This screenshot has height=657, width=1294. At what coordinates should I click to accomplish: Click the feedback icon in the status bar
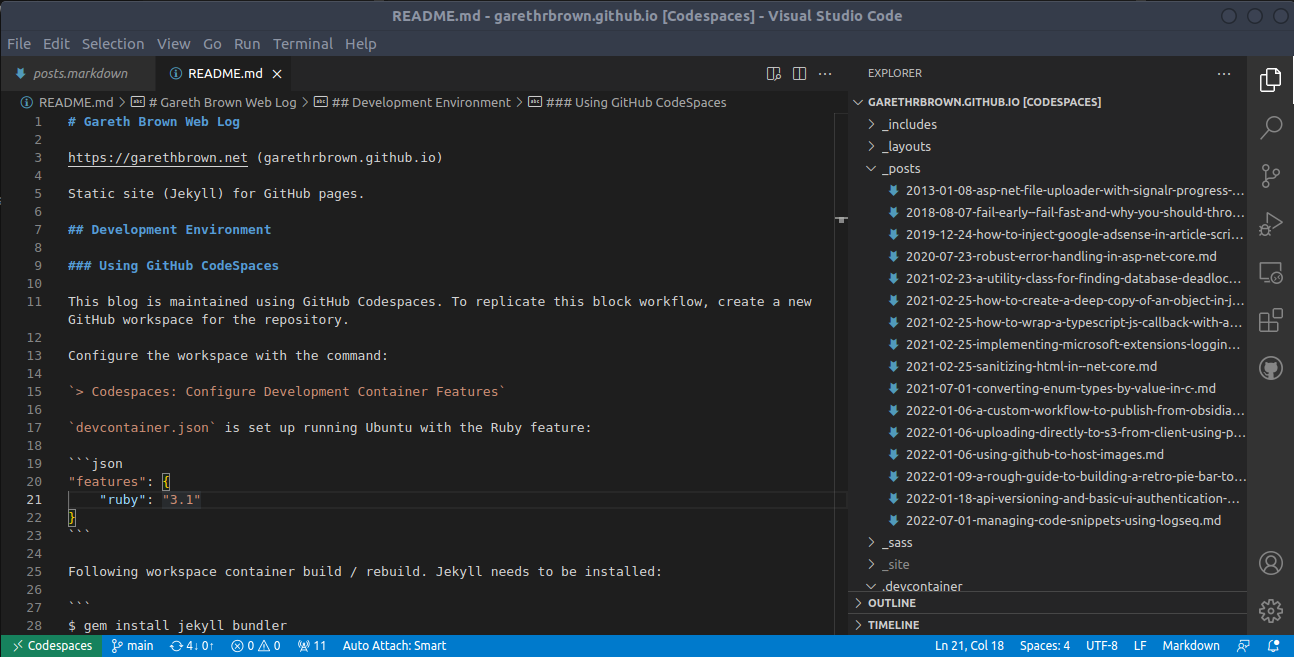click(1243, 646)
